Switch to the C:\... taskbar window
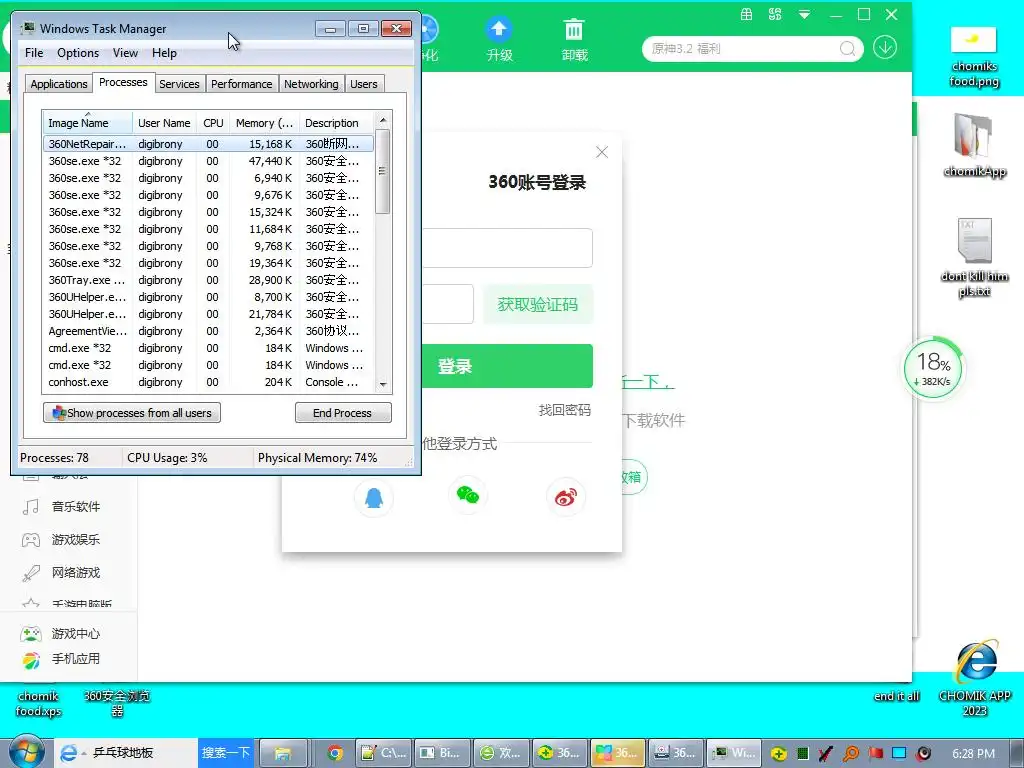The width and height of the screenshot is (1024, 768). tap(385, 753)
